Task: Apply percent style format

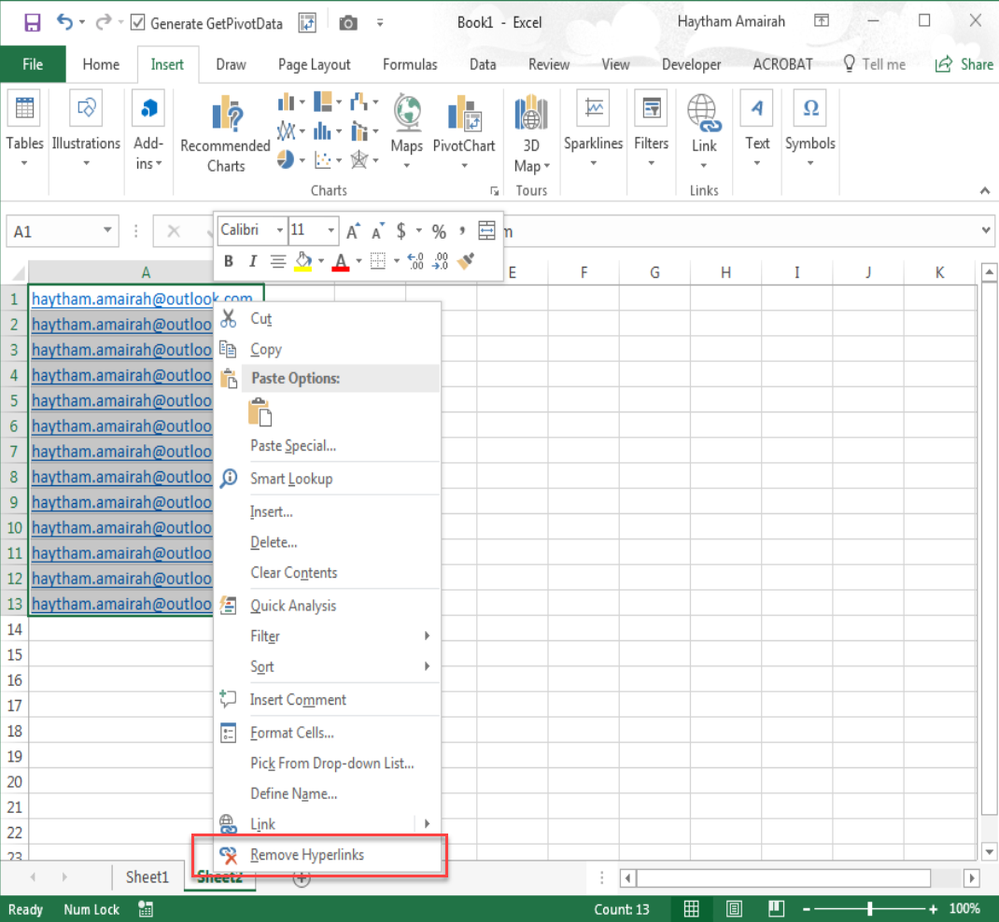Action: tap(439, 231)
